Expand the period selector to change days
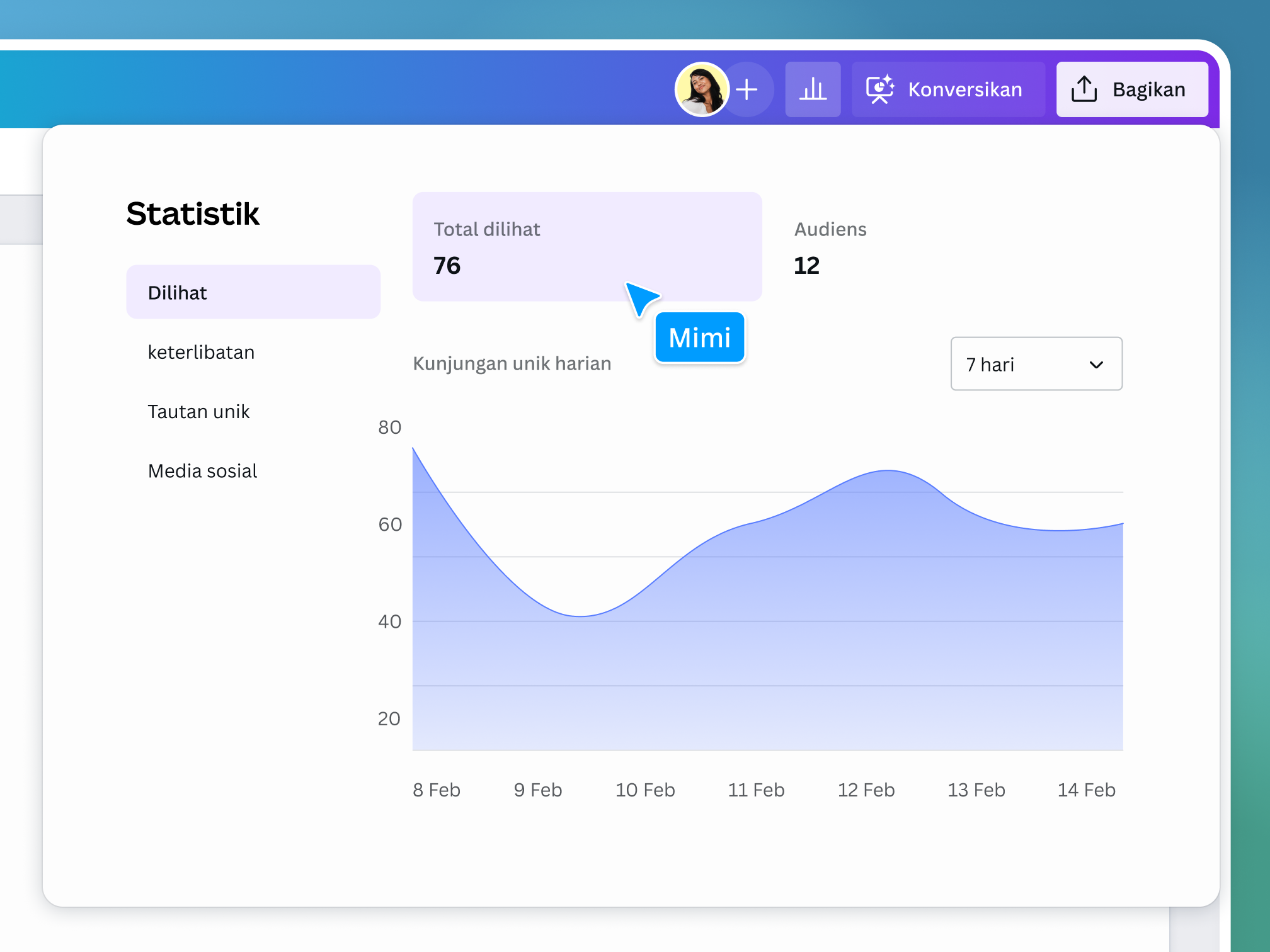Viewport: 1270px width, 952px height. (x=1036, y=364)
